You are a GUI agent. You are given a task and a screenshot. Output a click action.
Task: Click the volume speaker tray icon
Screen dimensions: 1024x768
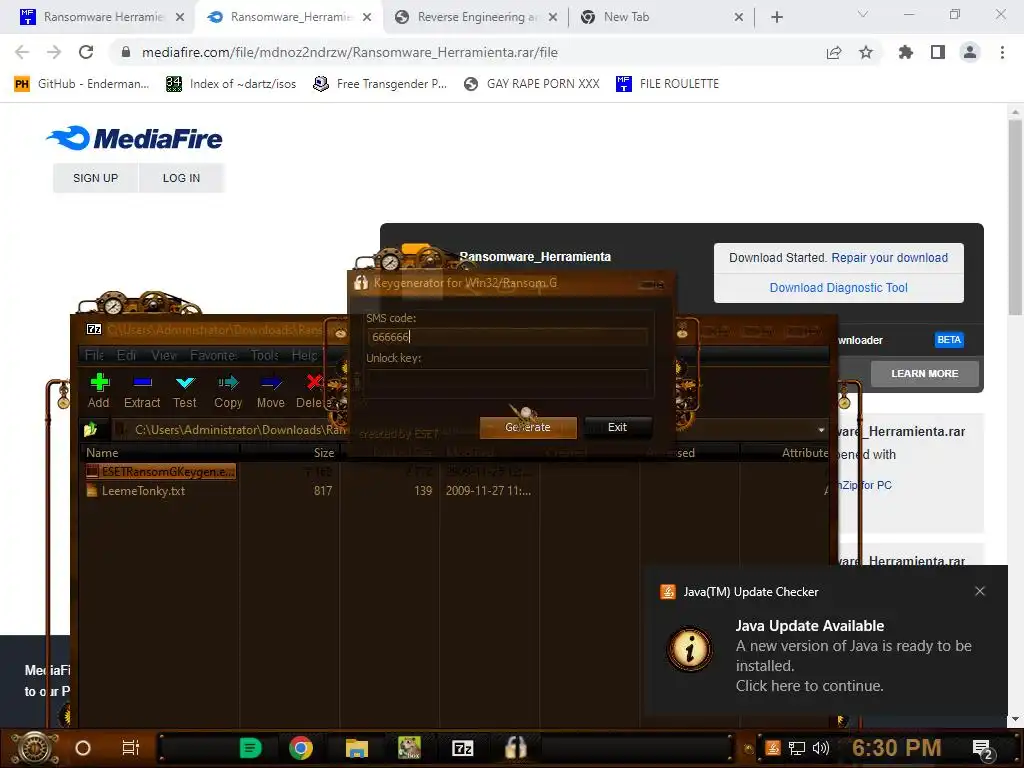tap(820, 748)
